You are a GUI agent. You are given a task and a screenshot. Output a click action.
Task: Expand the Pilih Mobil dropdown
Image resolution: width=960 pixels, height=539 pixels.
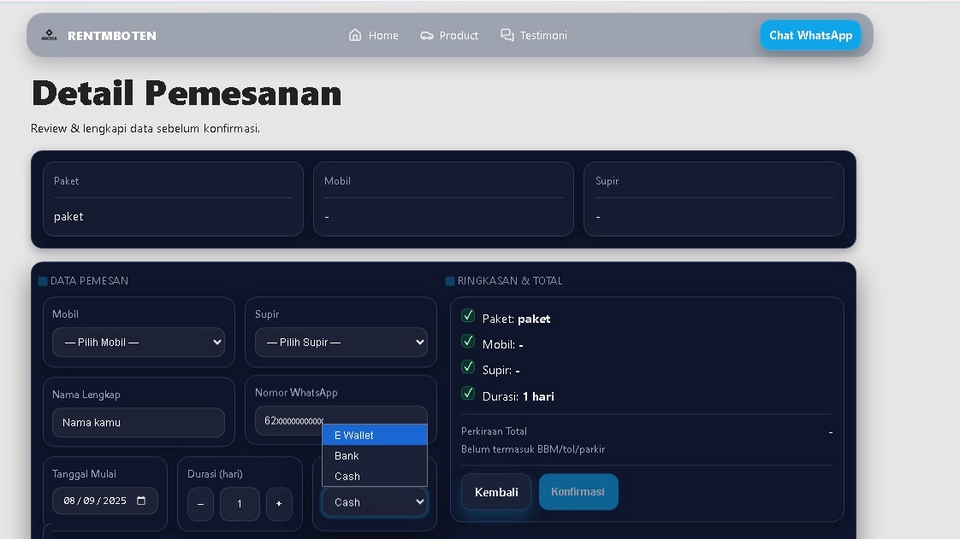click(138, 342)
